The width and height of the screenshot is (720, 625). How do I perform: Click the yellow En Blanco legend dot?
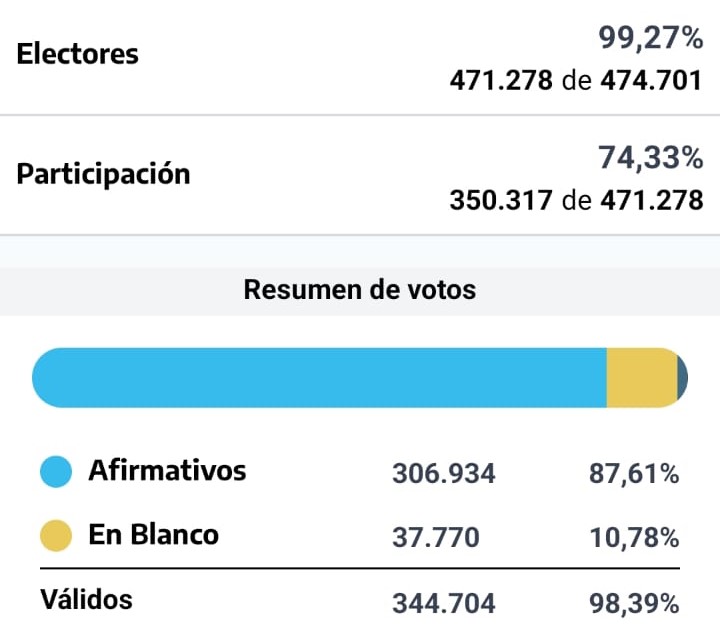[x=56, y=536]
